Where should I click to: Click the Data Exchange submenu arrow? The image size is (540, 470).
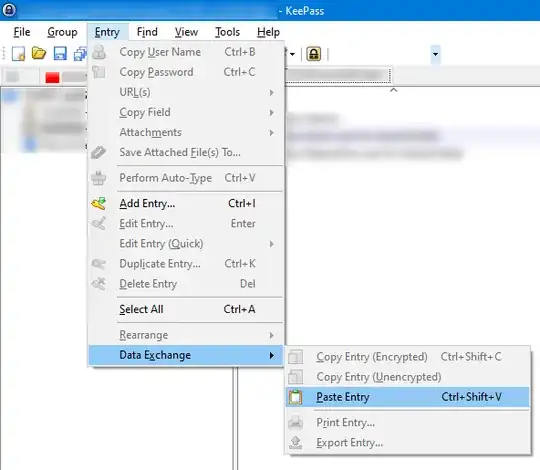[272, 355]
